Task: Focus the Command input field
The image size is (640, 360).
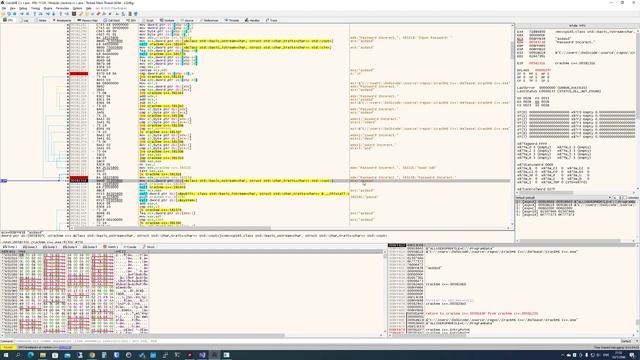Action: (316, 341)
